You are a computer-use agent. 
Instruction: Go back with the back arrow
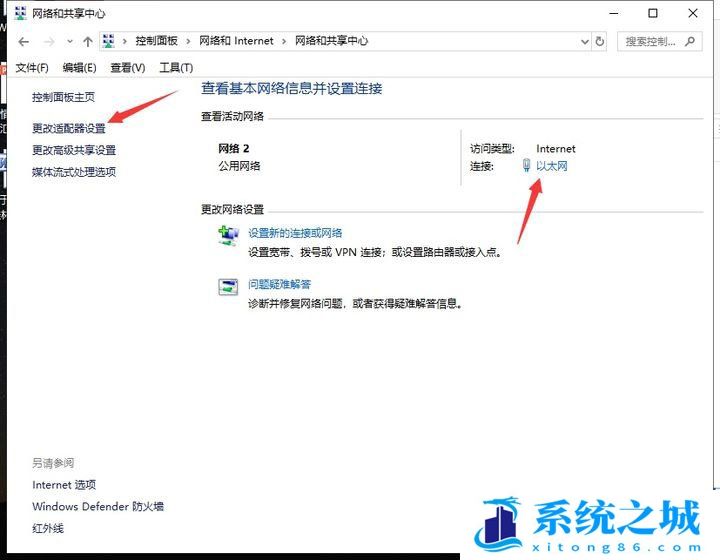tap(24, 42)
